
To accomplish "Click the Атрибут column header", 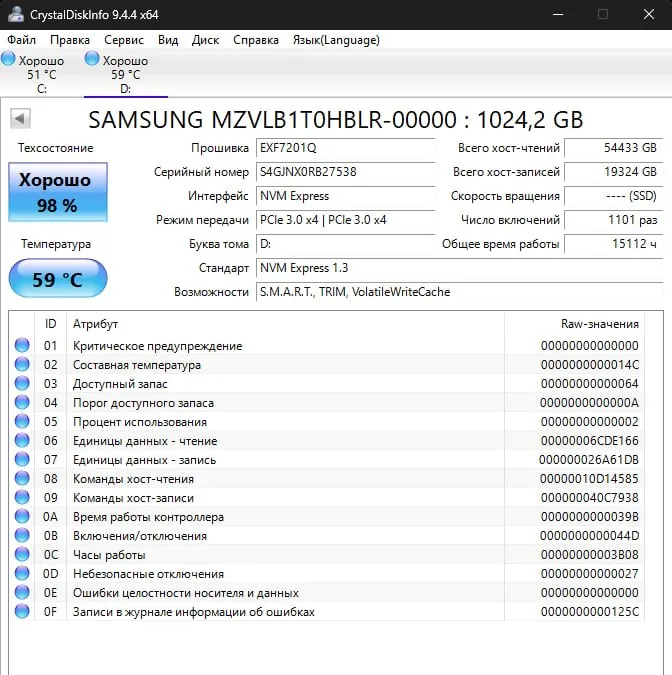I will coord(285,324).
